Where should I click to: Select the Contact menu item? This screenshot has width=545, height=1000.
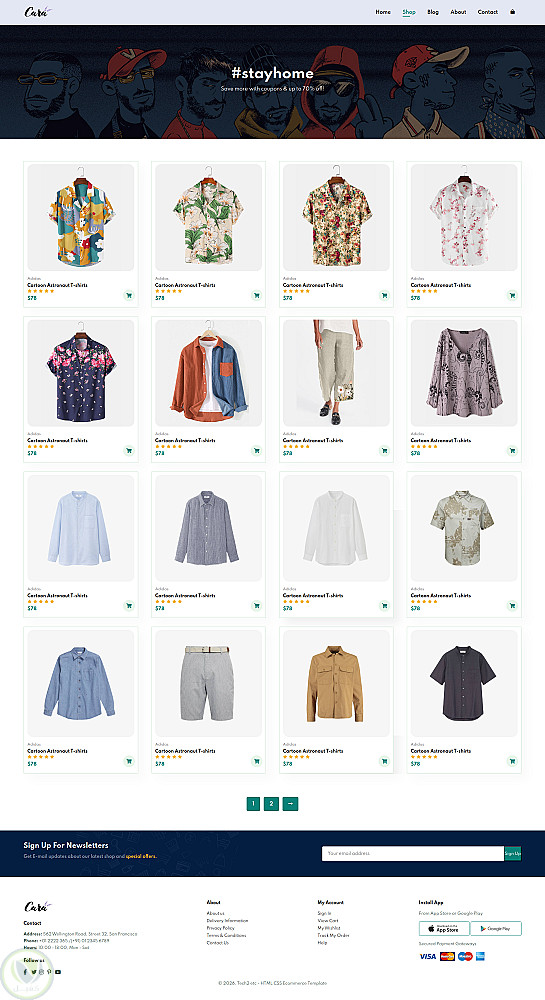pyautogui.click(x=488, y=12)
